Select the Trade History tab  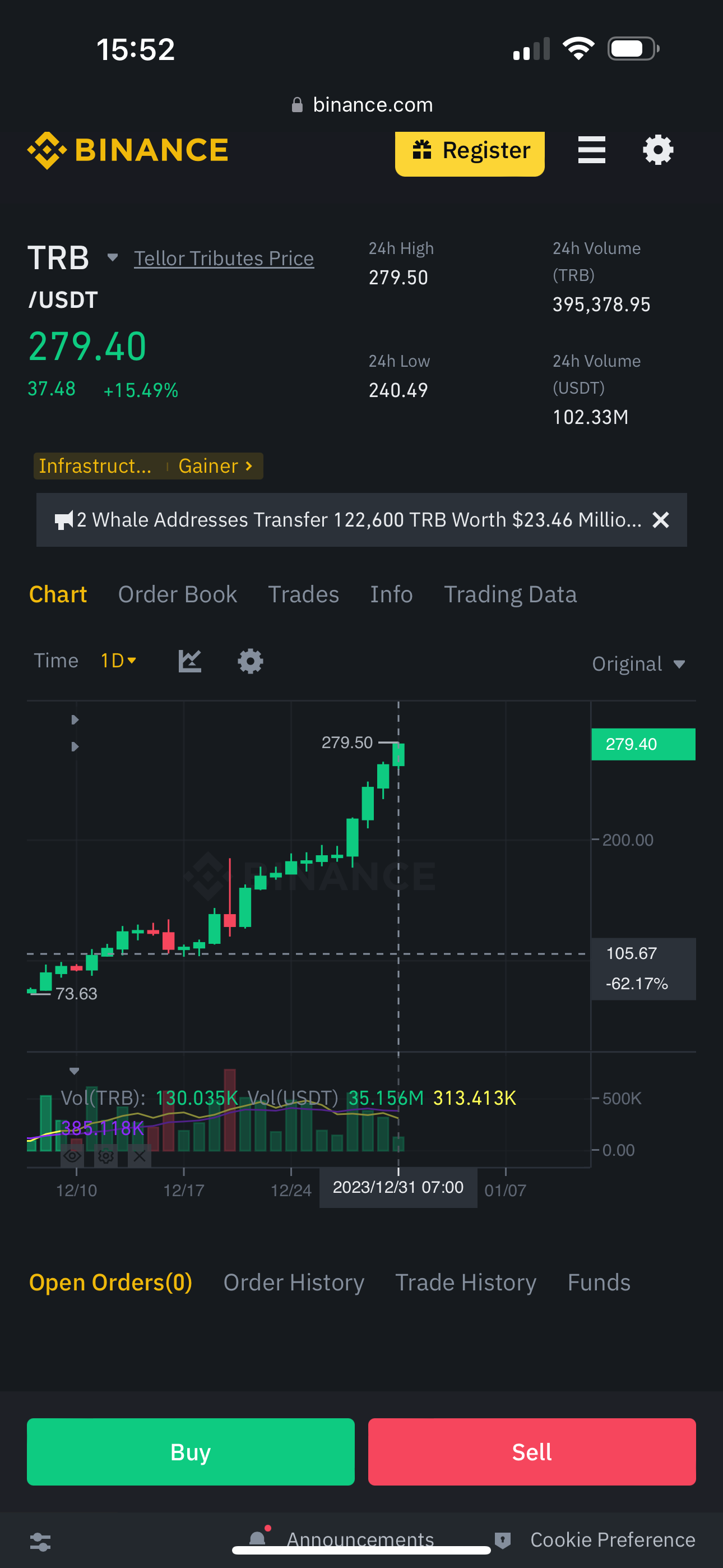pos(466,1283)
